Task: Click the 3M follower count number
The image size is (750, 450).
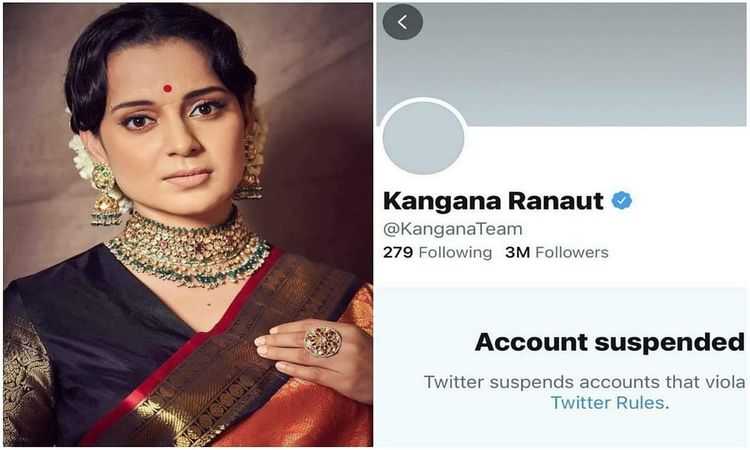Action: pos(517,252)
